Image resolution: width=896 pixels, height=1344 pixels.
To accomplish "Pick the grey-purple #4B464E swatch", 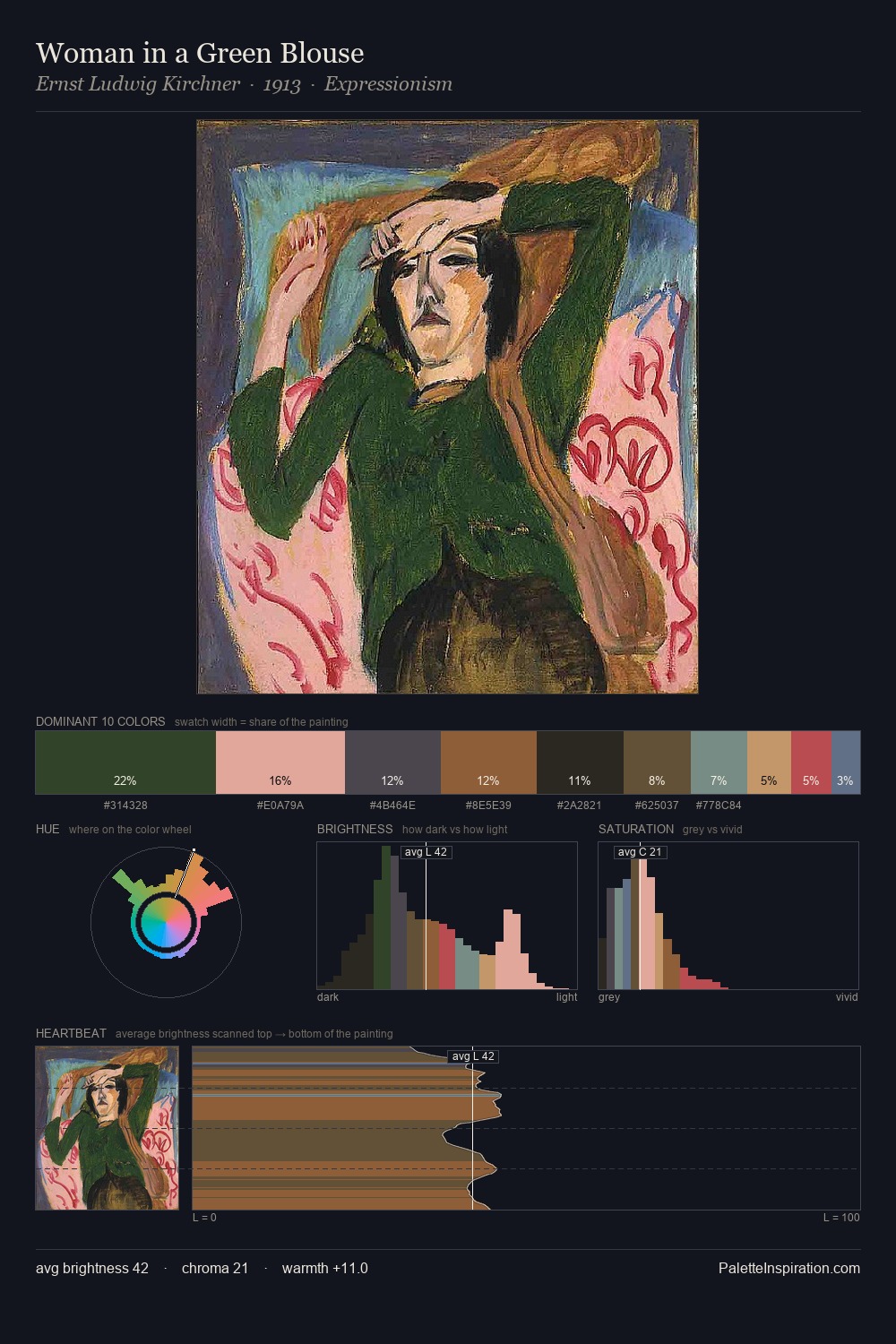I will point(392,762).
